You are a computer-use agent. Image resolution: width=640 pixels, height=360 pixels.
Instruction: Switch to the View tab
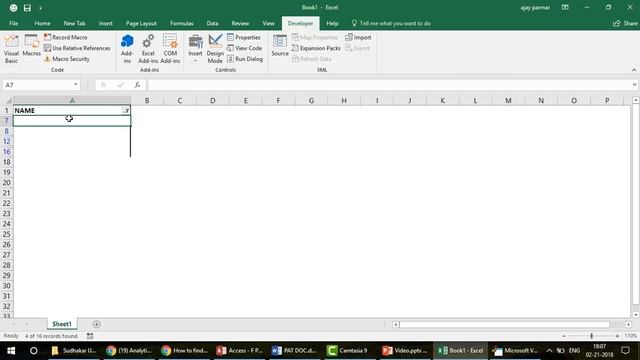pyautogui.click(x=268, y=23)
